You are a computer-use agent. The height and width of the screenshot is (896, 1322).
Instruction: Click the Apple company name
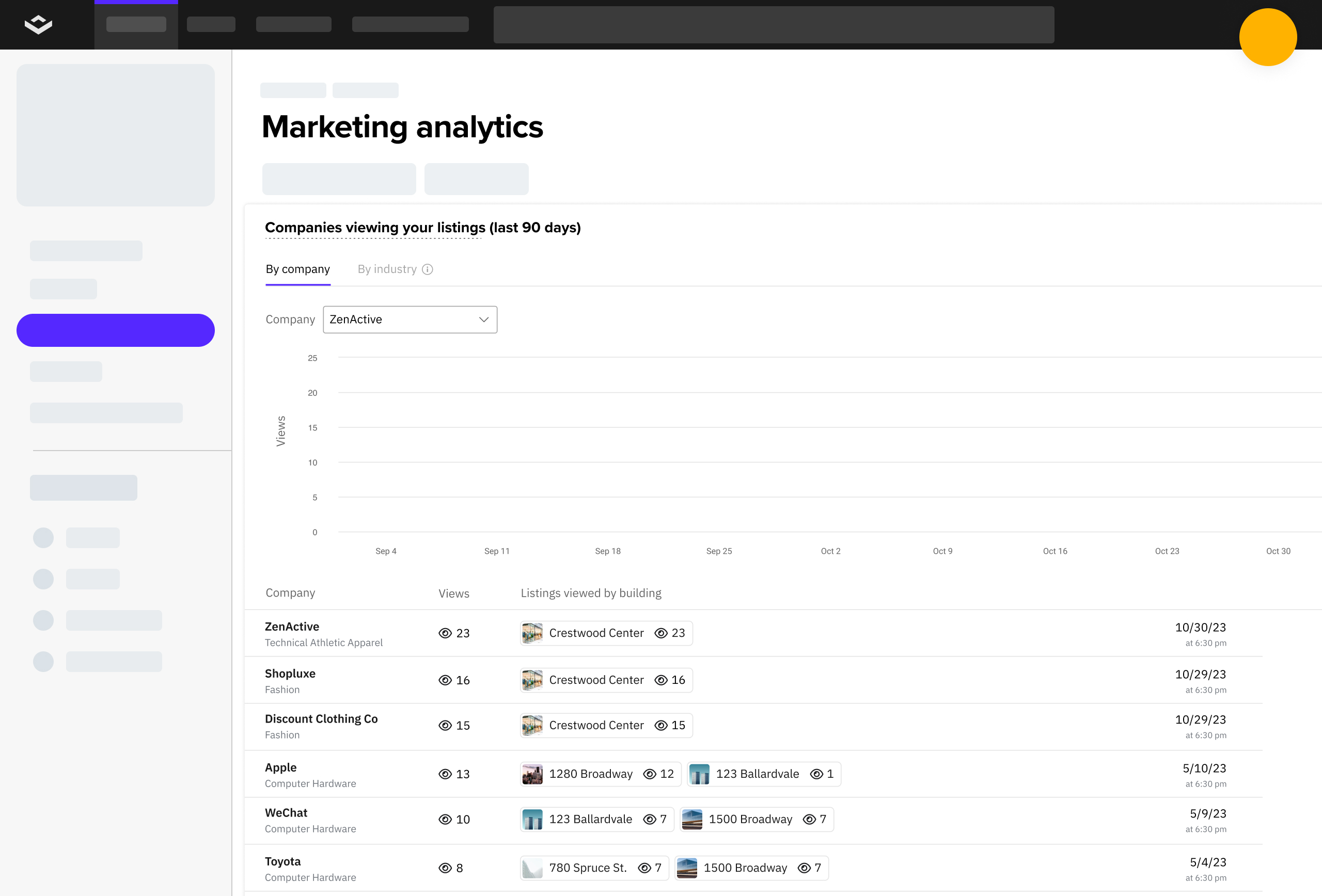[280, 767]
